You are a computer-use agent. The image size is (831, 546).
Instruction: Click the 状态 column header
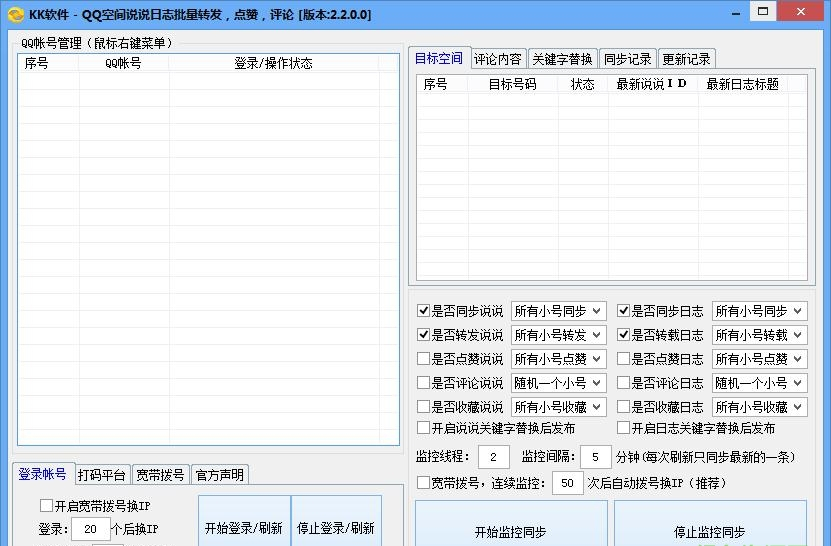(582, 84)
